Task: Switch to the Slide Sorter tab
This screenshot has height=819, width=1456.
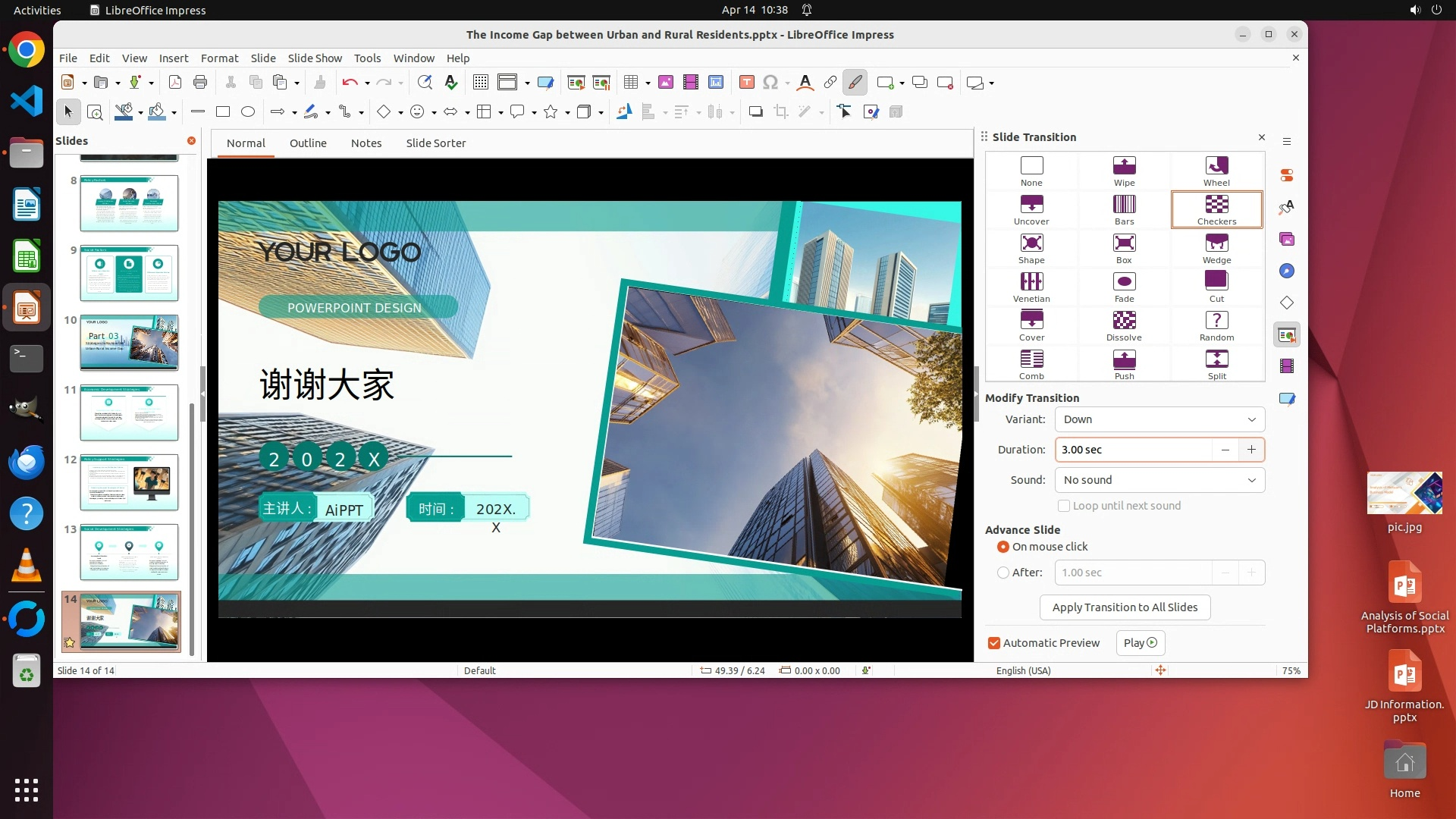Action: (435, 143)
